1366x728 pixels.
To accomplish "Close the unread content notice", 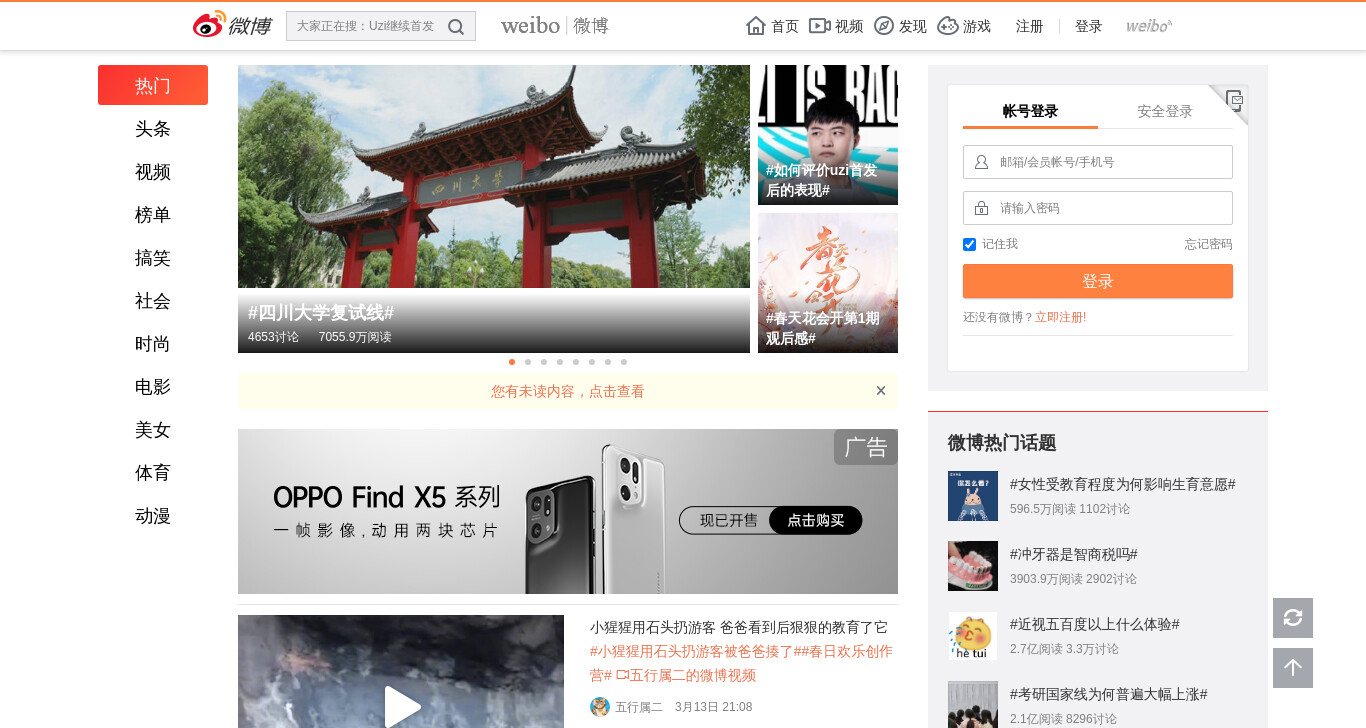I will 881,391.
